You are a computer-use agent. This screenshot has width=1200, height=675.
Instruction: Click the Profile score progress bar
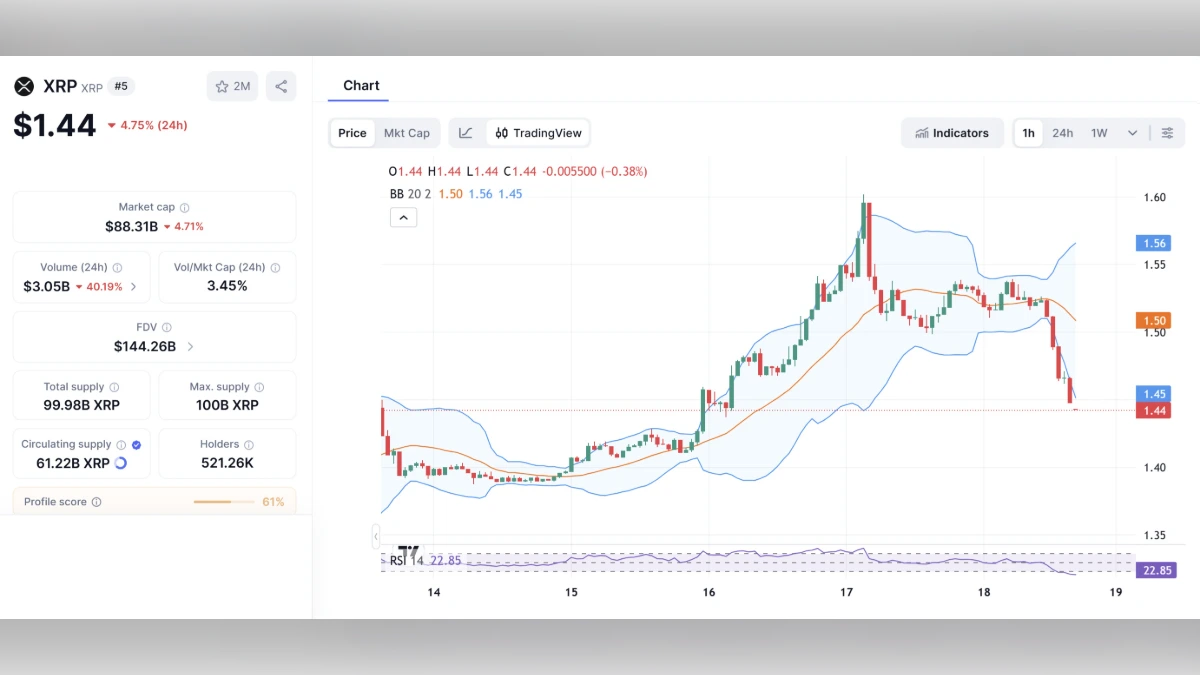pos(222,502)
